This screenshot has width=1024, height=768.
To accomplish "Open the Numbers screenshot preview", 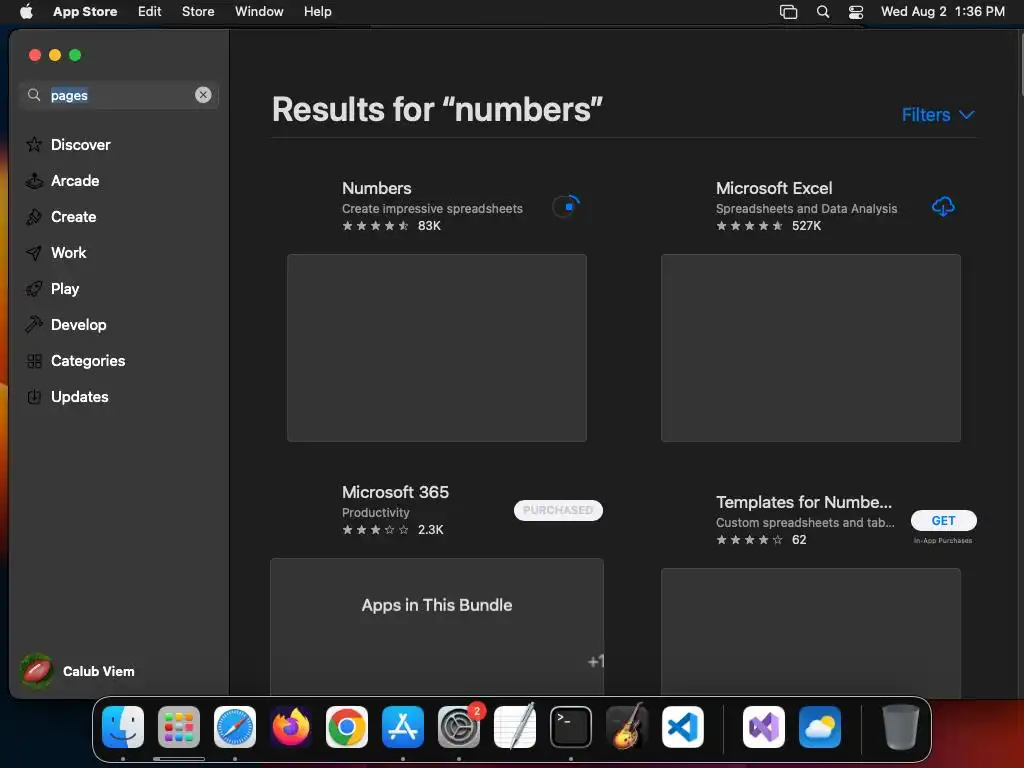I will [437, 348].
